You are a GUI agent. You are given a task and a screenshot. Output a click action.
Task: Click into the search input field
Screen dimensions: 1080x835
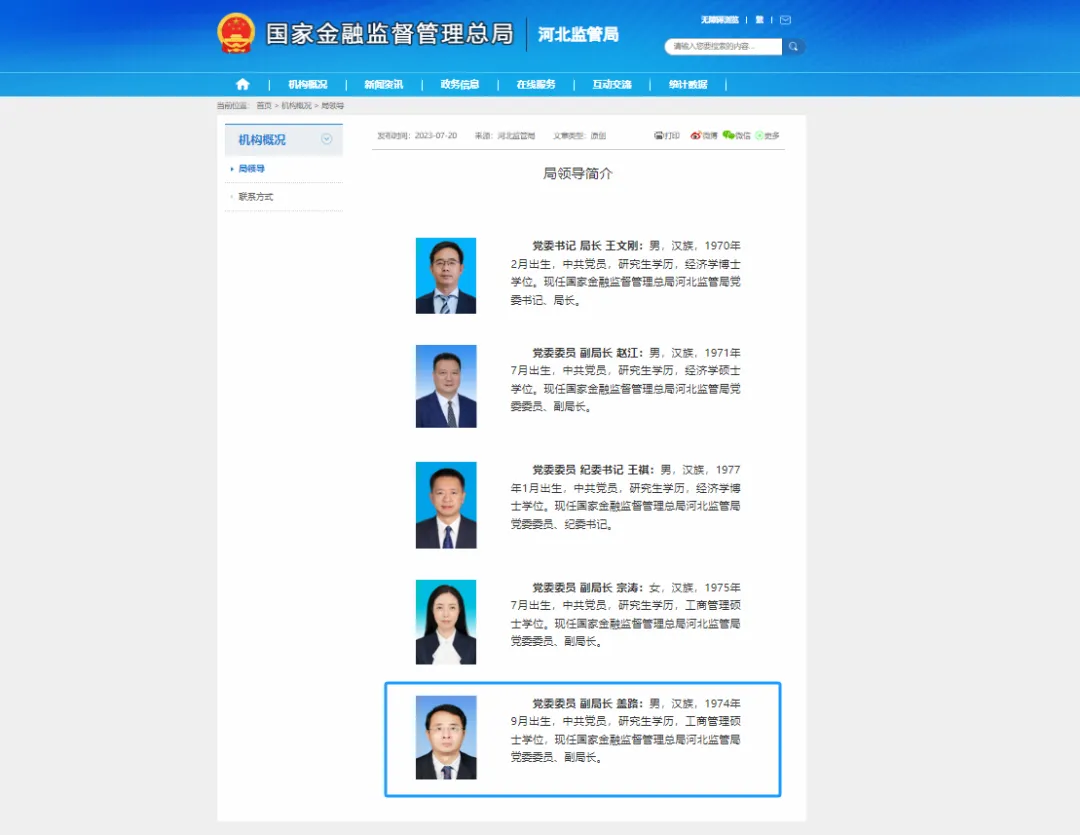tap(722, 46)
